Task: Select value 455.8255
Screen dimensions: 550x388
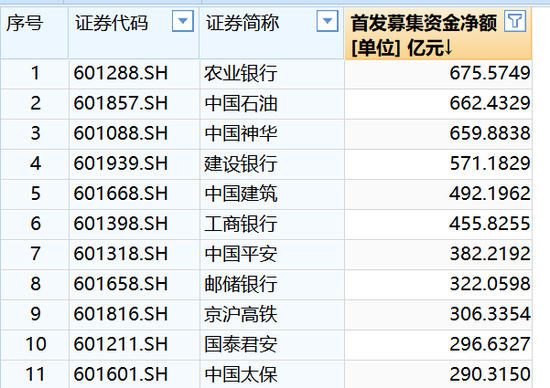Action: pos(490,224)
